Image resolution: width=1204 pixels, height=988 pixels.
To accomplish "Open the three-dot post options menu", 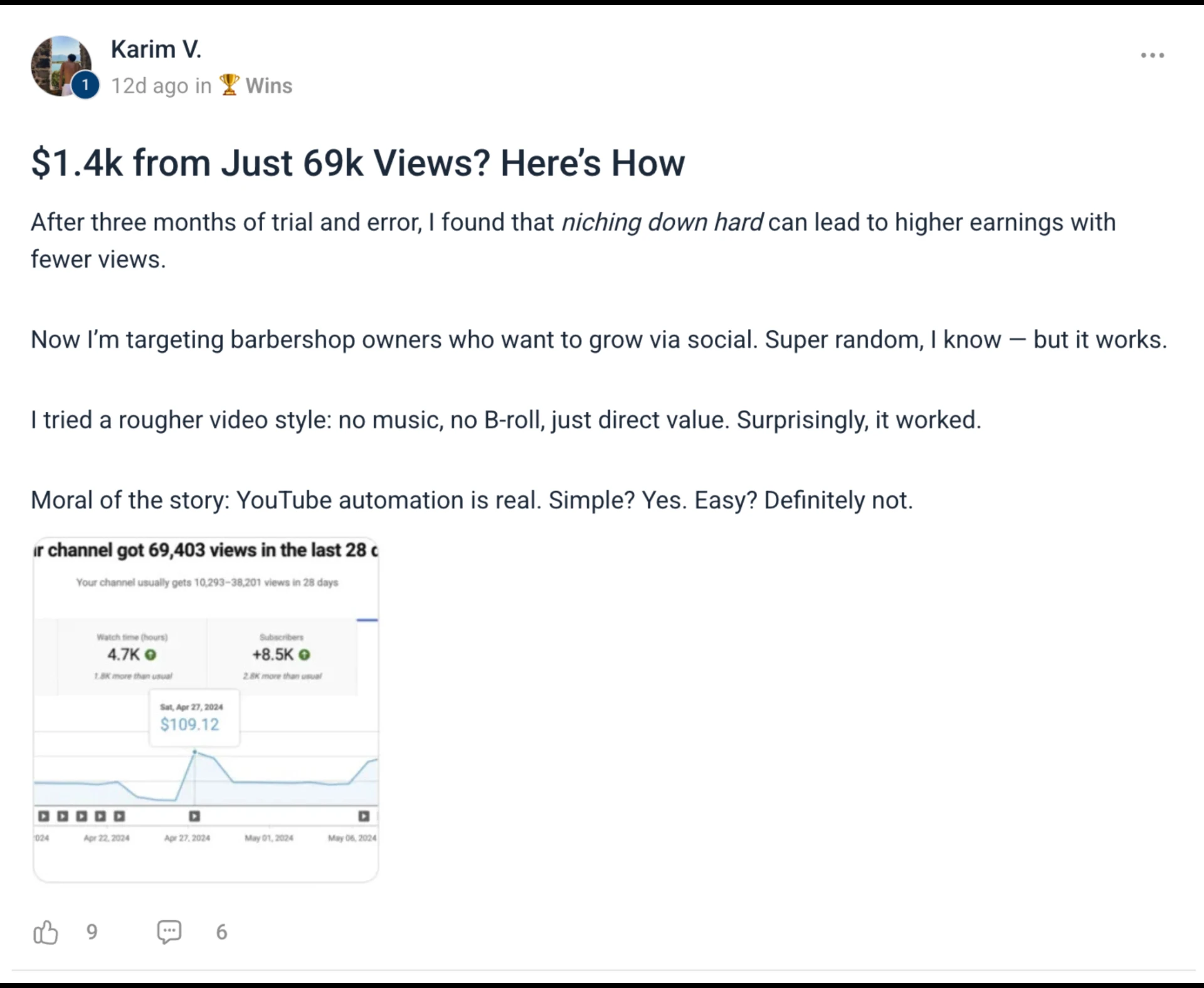I will point(1152,55).
